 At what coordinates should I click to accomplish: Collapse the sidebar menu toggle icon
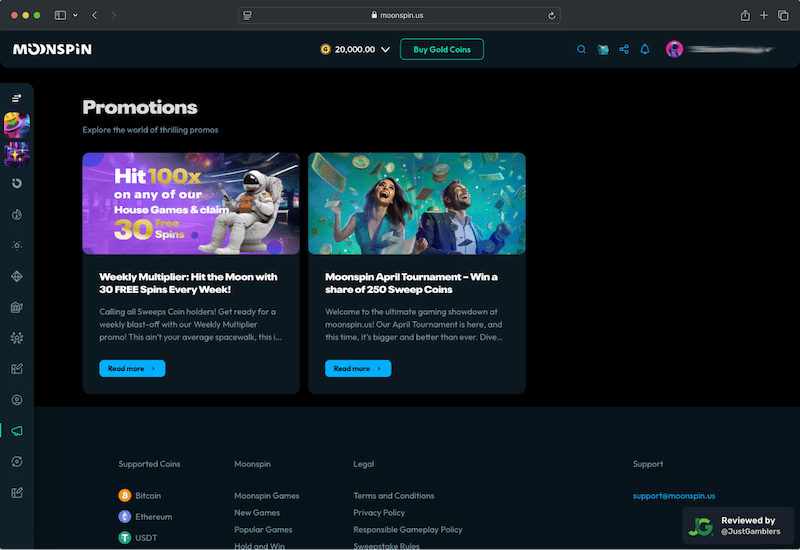click(x=17, y=97)
